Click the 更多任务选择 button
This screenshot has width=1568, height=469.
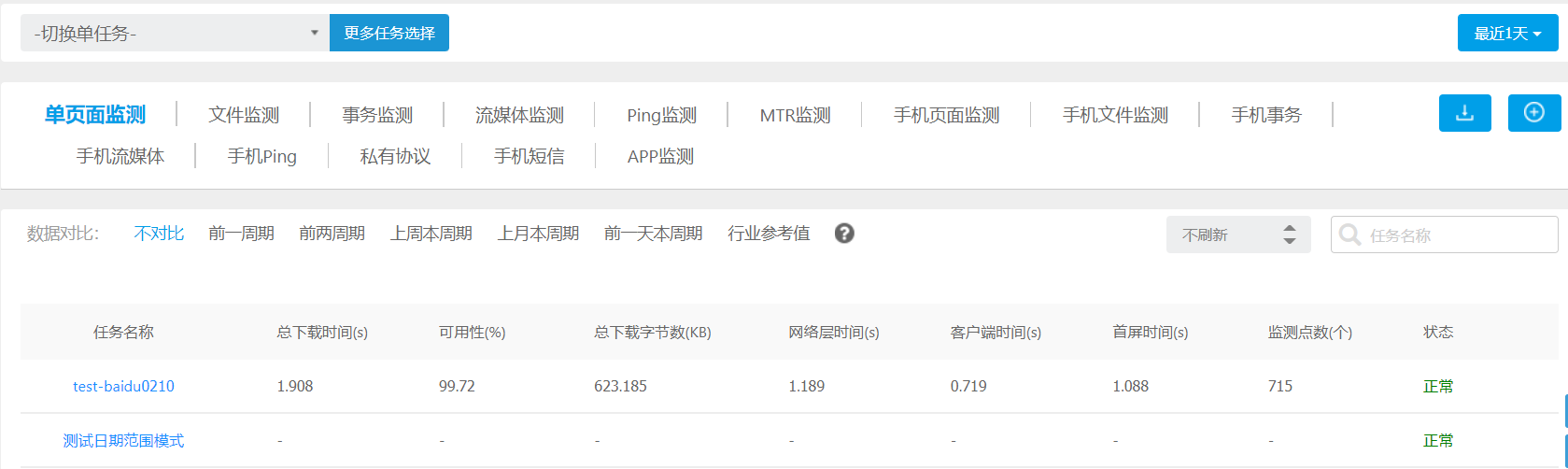click(389, 34)
